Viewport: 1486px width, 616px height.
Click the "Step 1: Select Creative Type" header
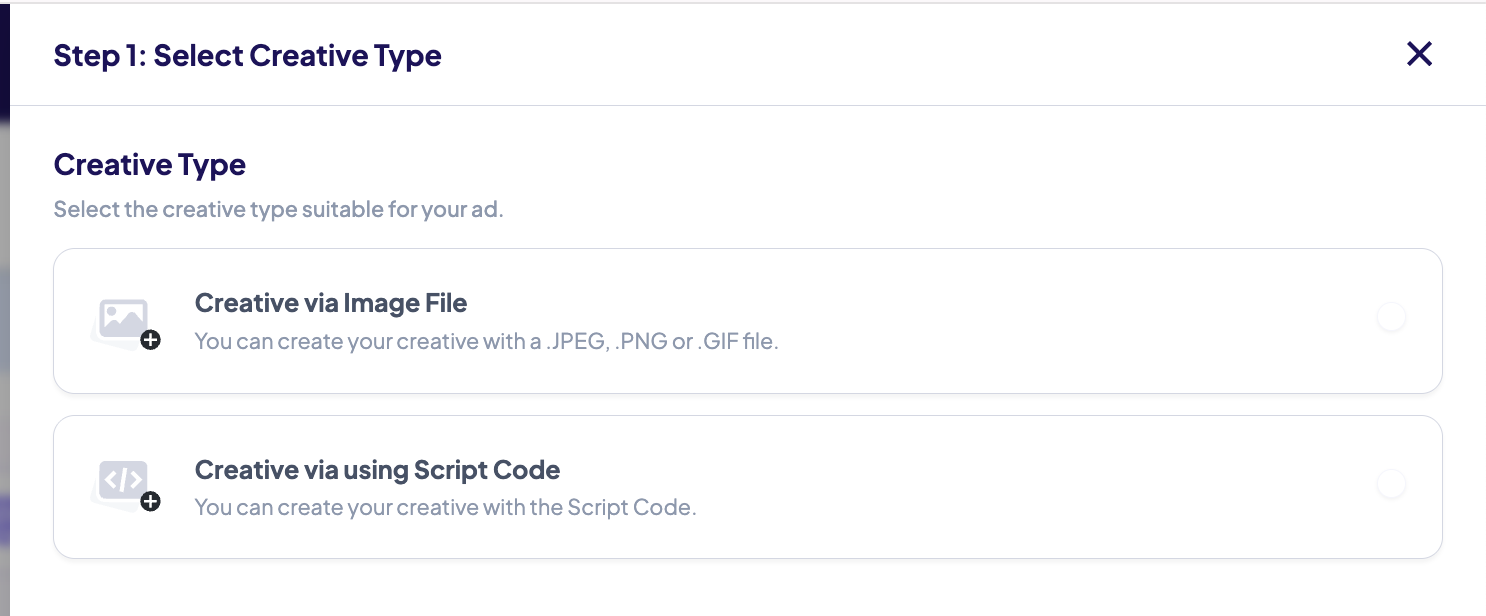(x=247, y=55)
